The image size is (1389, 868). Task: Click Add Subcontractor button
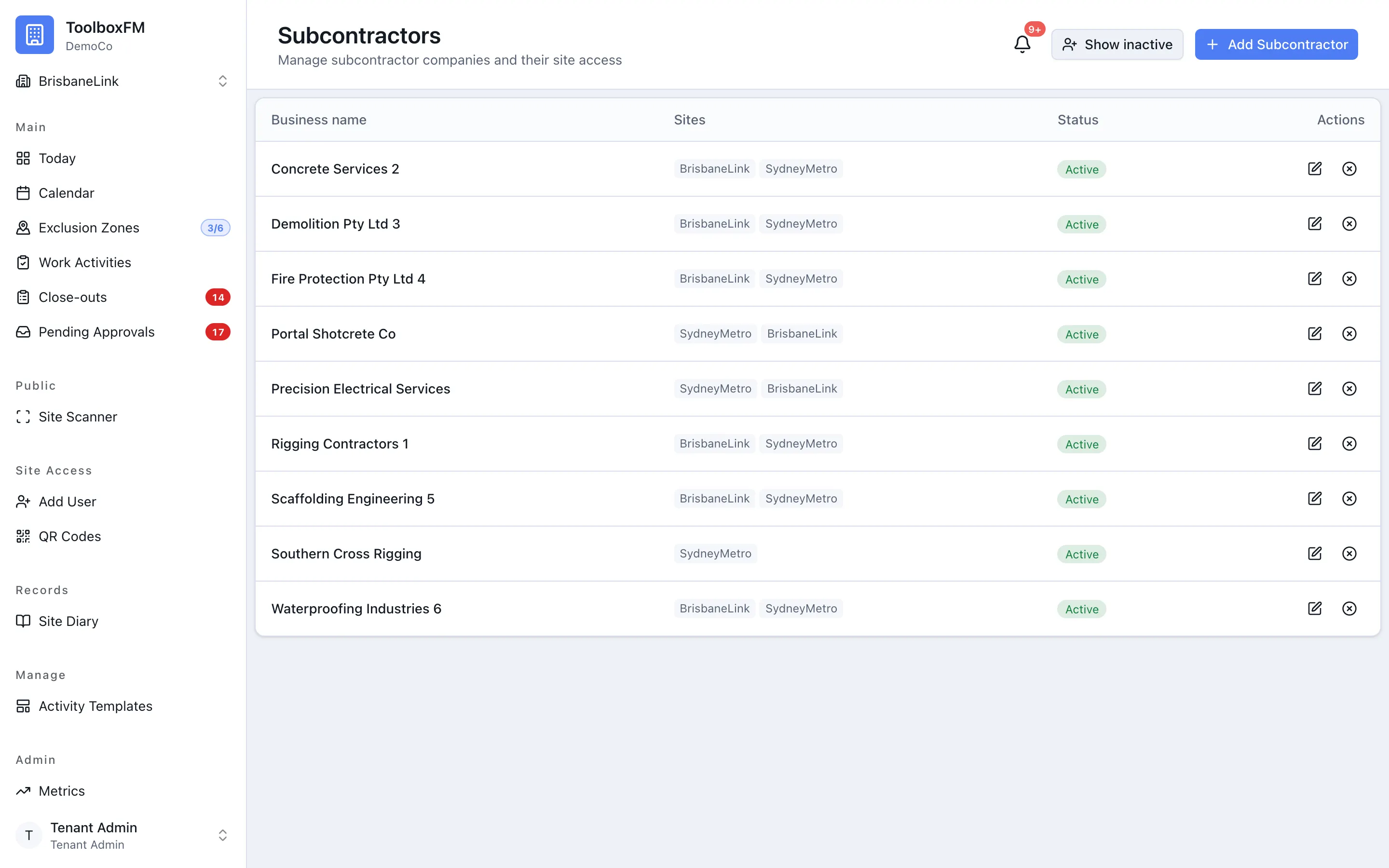click(x=1276, y=44)
